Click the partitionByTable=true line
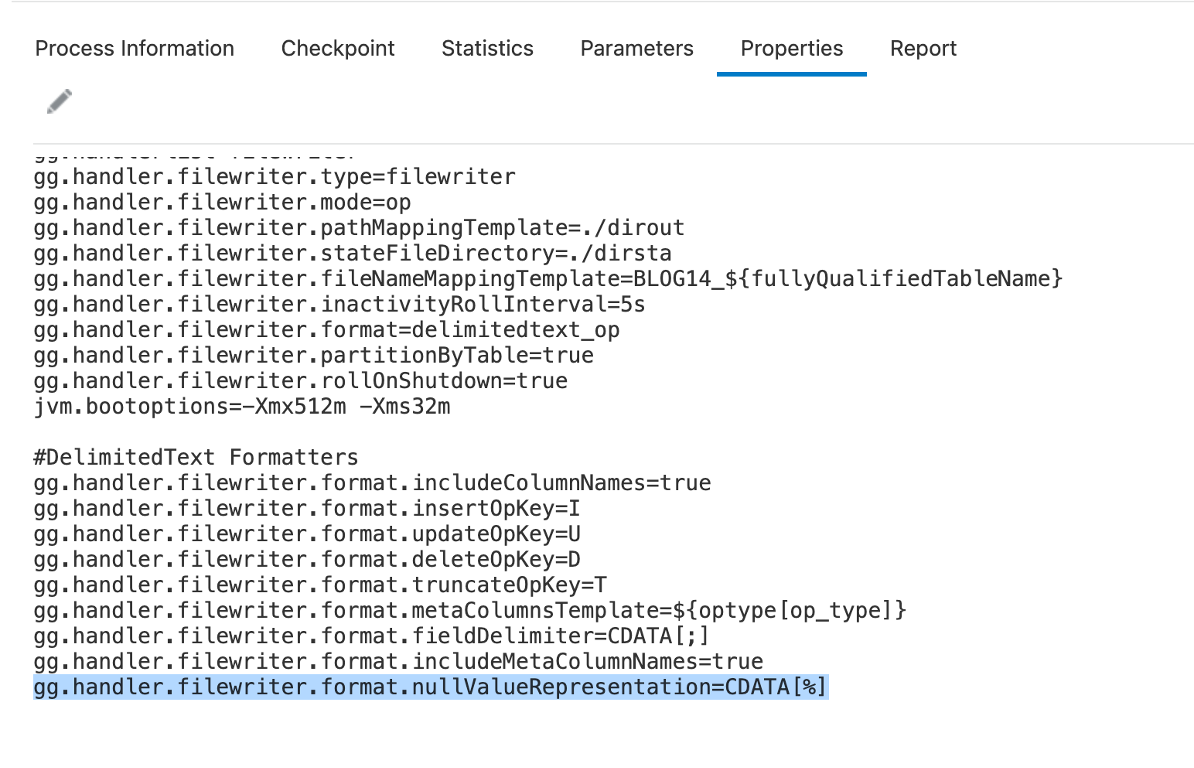This screenshot has width=1194, height=768. (313, 356)
